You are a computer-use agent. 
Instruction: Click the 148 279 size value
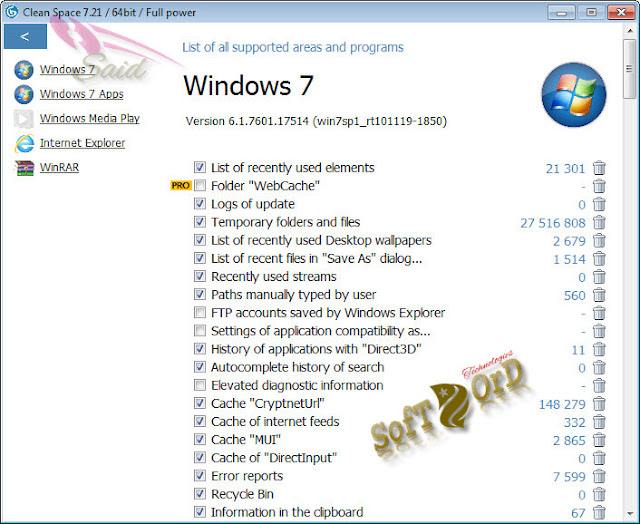(x=562, y=404)
